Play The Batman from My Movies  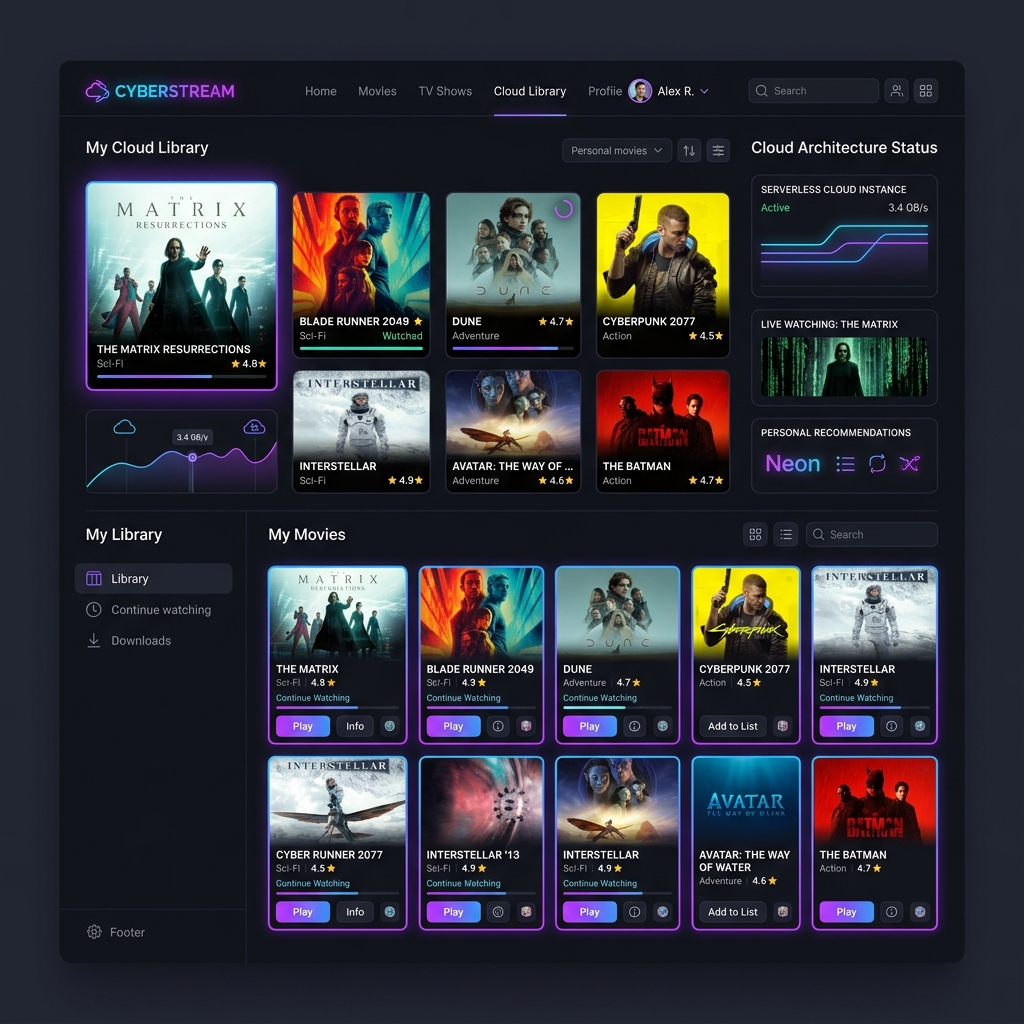846,912
